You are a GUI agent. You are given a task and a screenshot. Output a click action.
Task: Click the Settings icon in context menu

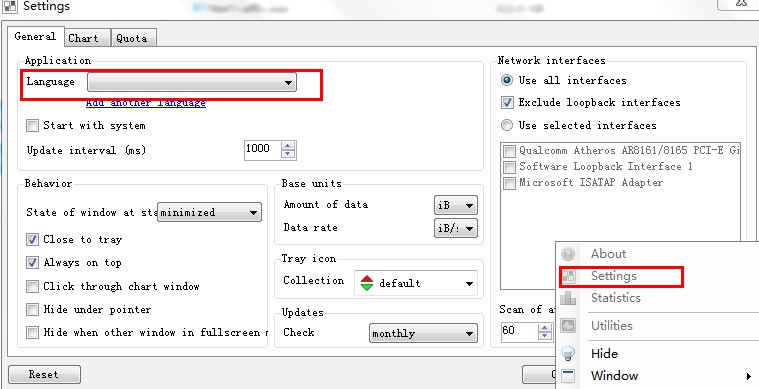click(568, 276)
